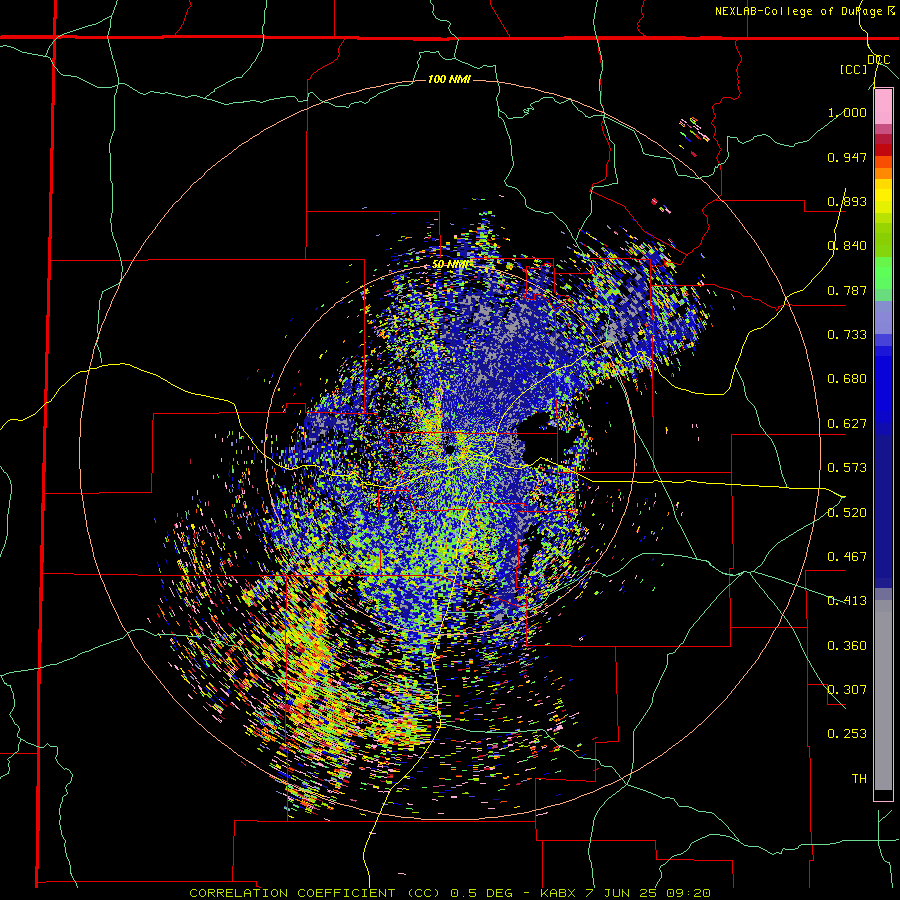
Task: Click the 0.733 legend value
Action: coord(847,335)
